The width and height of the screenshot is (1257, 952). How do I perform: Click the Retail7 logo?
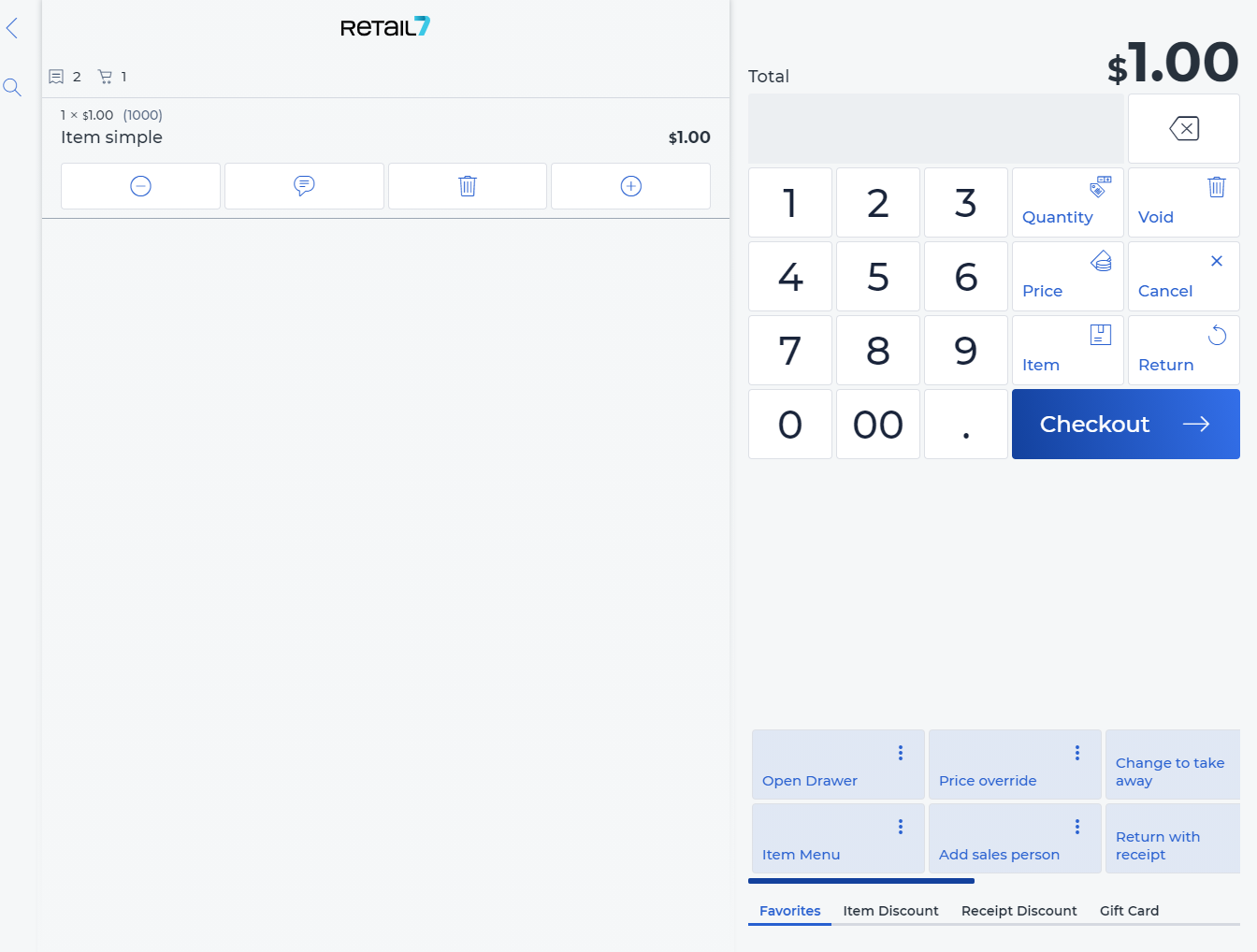[385, 27]
